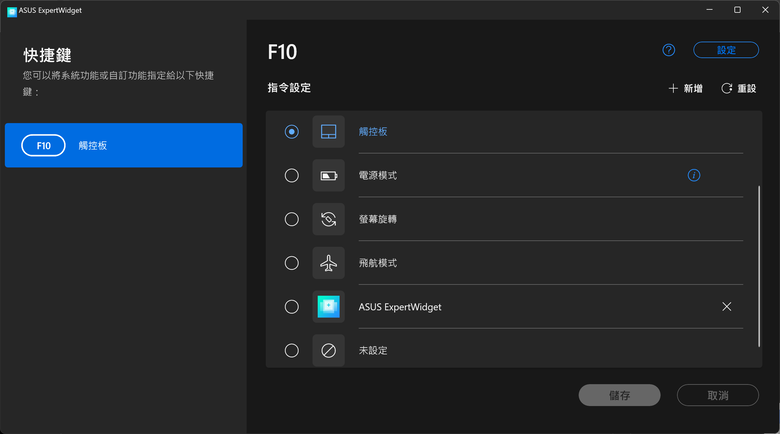This screenshot has height=434, width=780.
Task: Show info for 電源模式 via the i icon
Action: [x=694, y=175]
